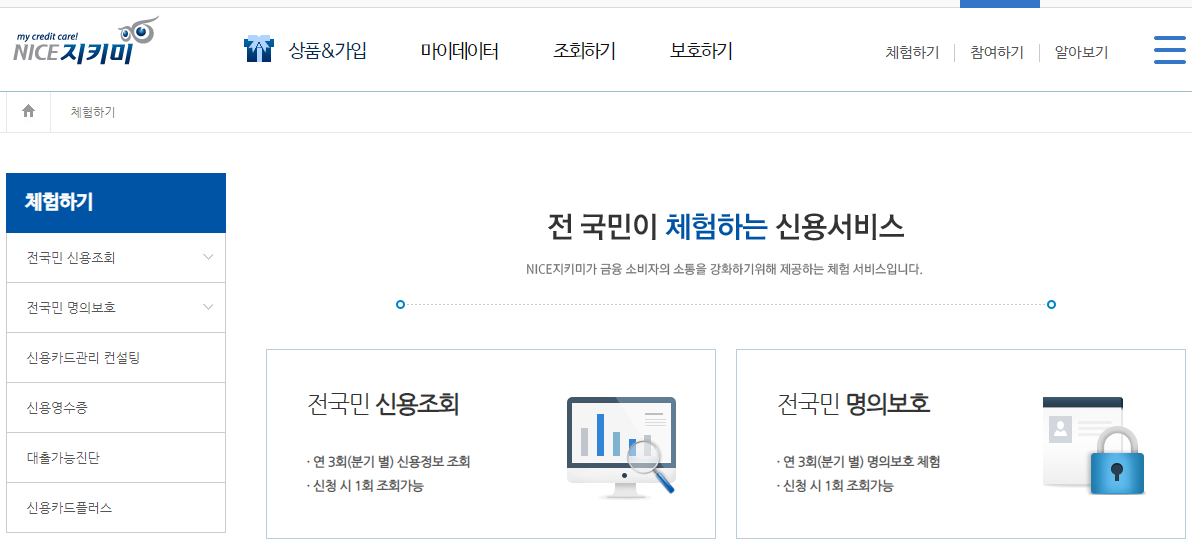This screenshot has height=544, width=1192.
Task: Click the 전국민 신용조회 card title
Action: coord(383,404)
